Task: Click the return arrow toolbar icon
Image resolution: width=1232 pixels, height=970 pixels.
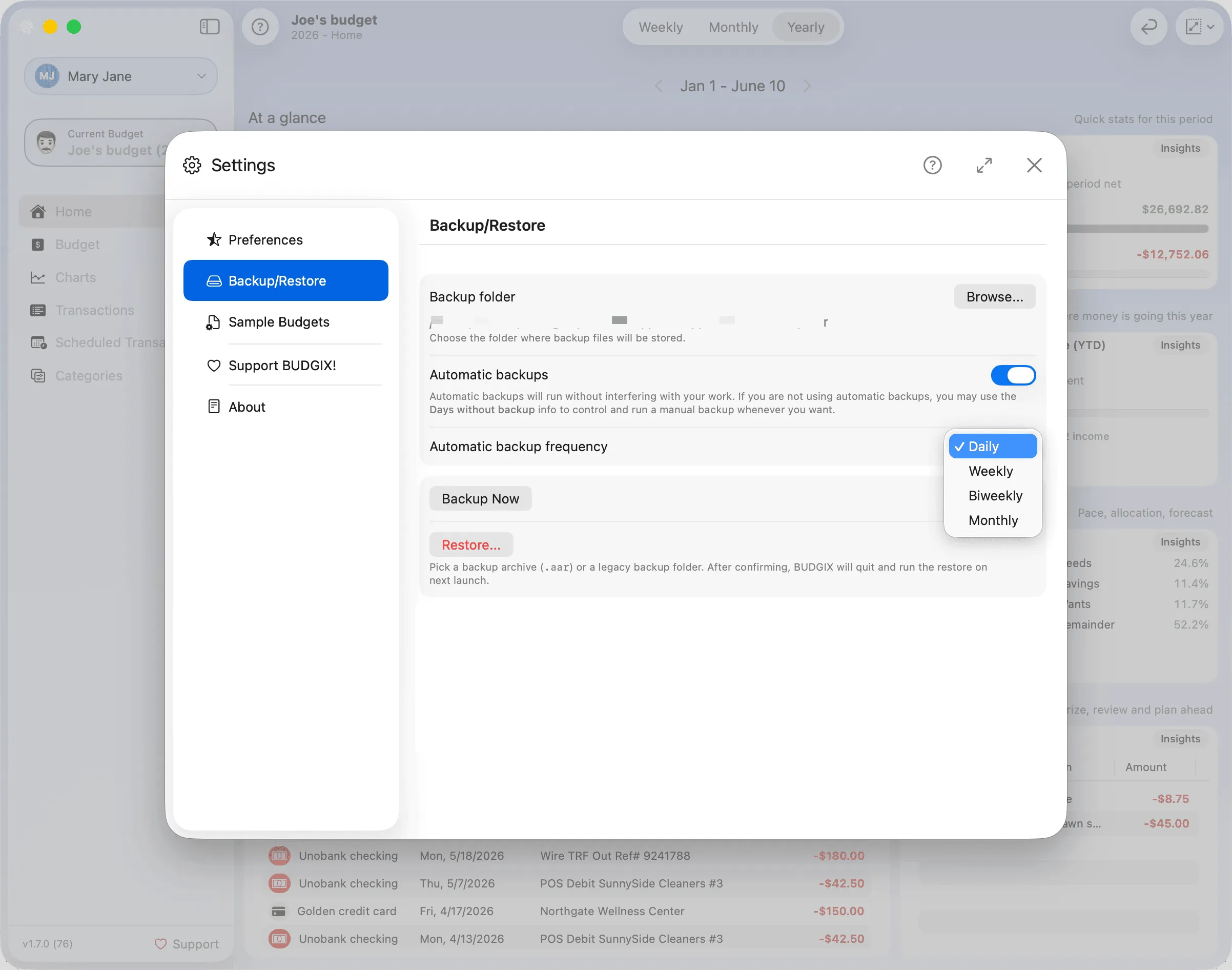Action: coord(1148,27)
